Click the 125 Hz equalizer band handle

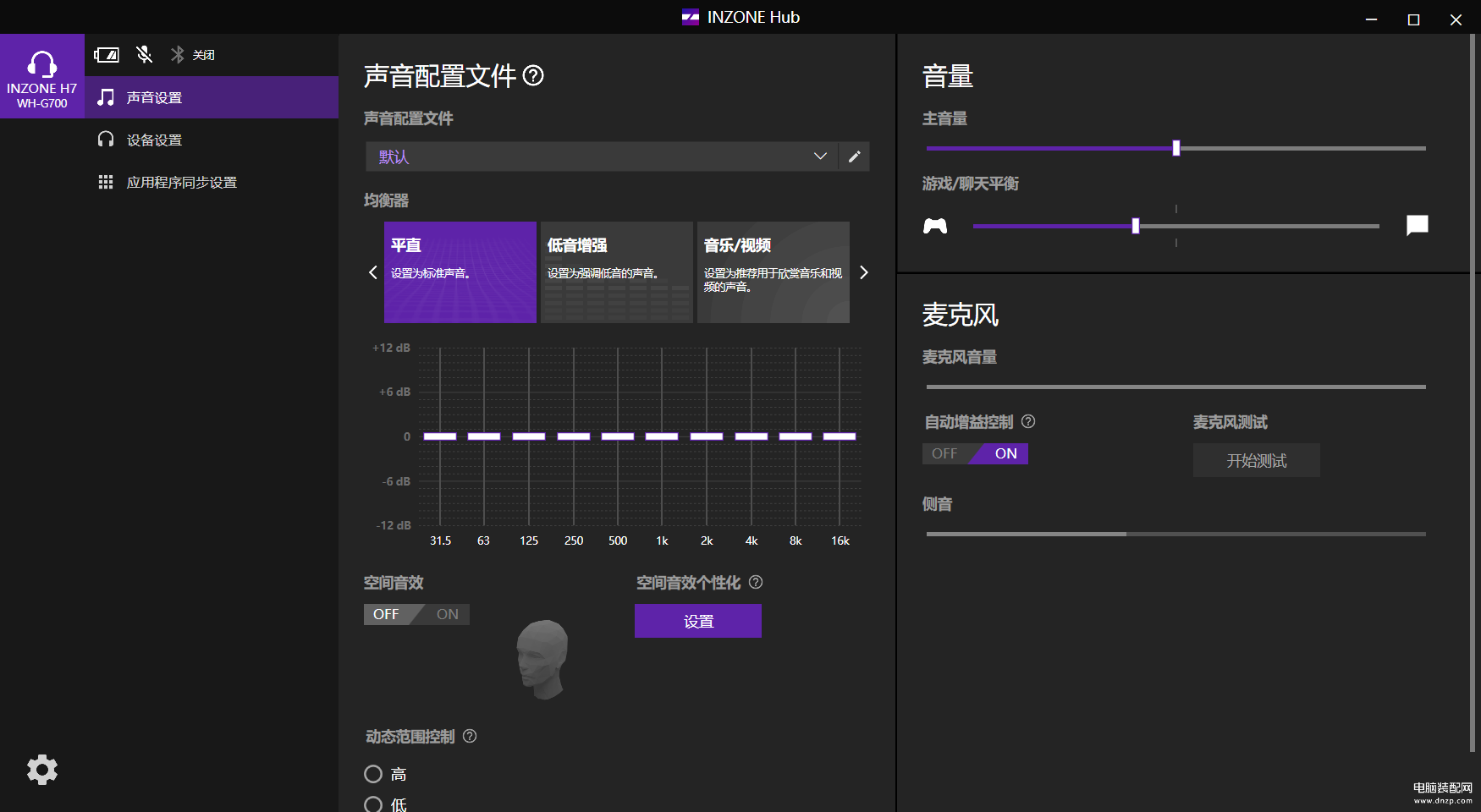[529, 436]
